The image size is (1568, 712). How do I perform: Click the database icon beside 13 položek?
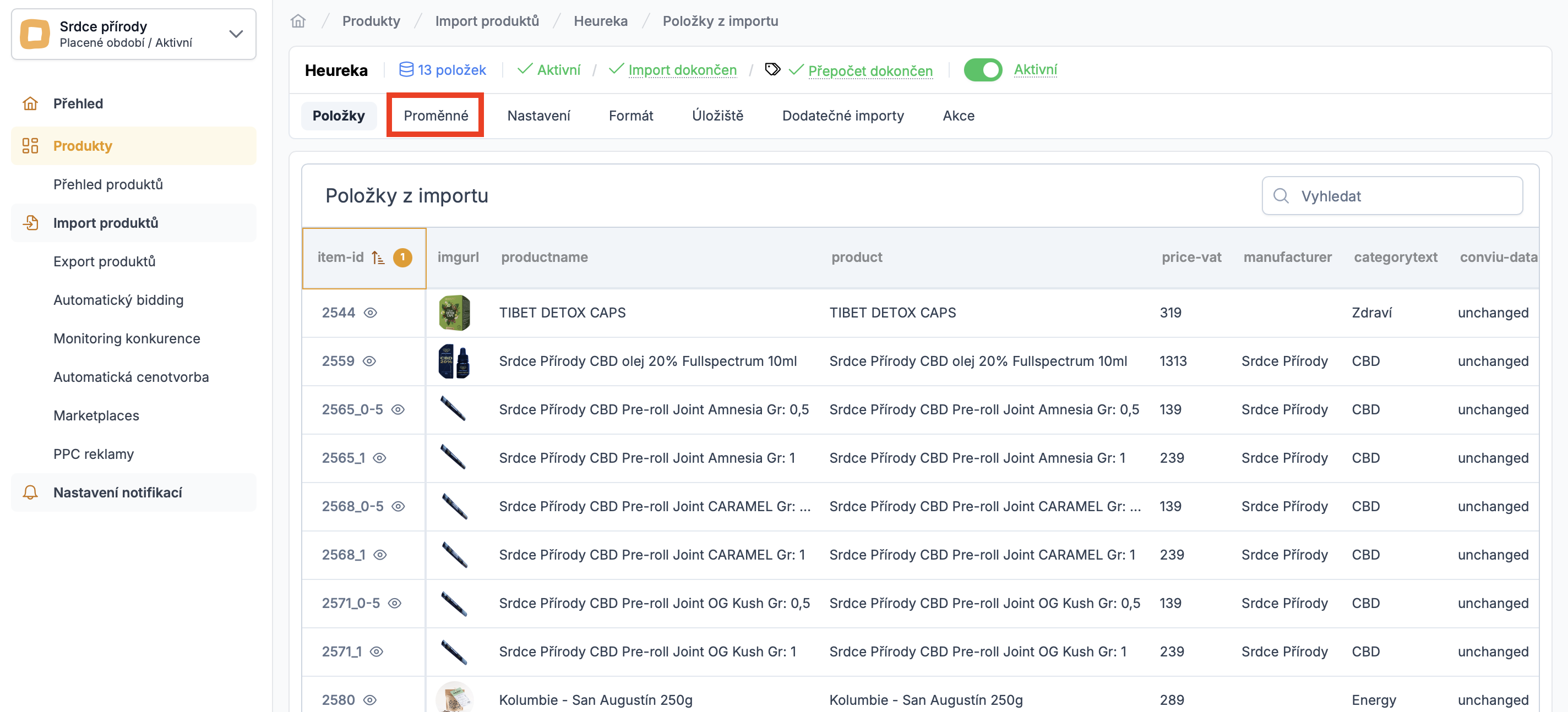point(406,69)
